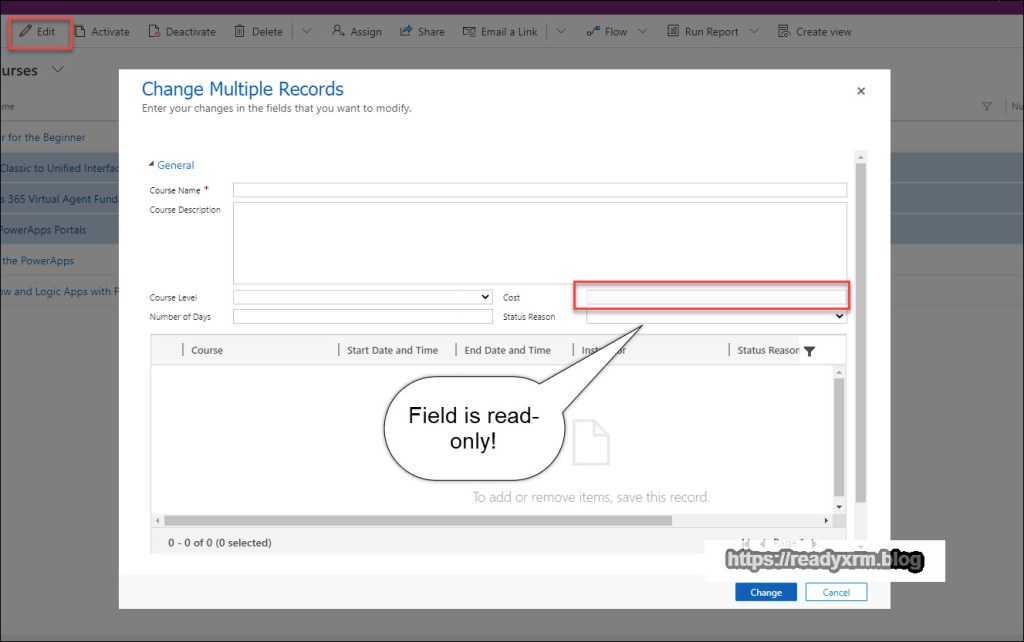
Task: Click the Delete trash icon
Action: [x=240, y=32]
